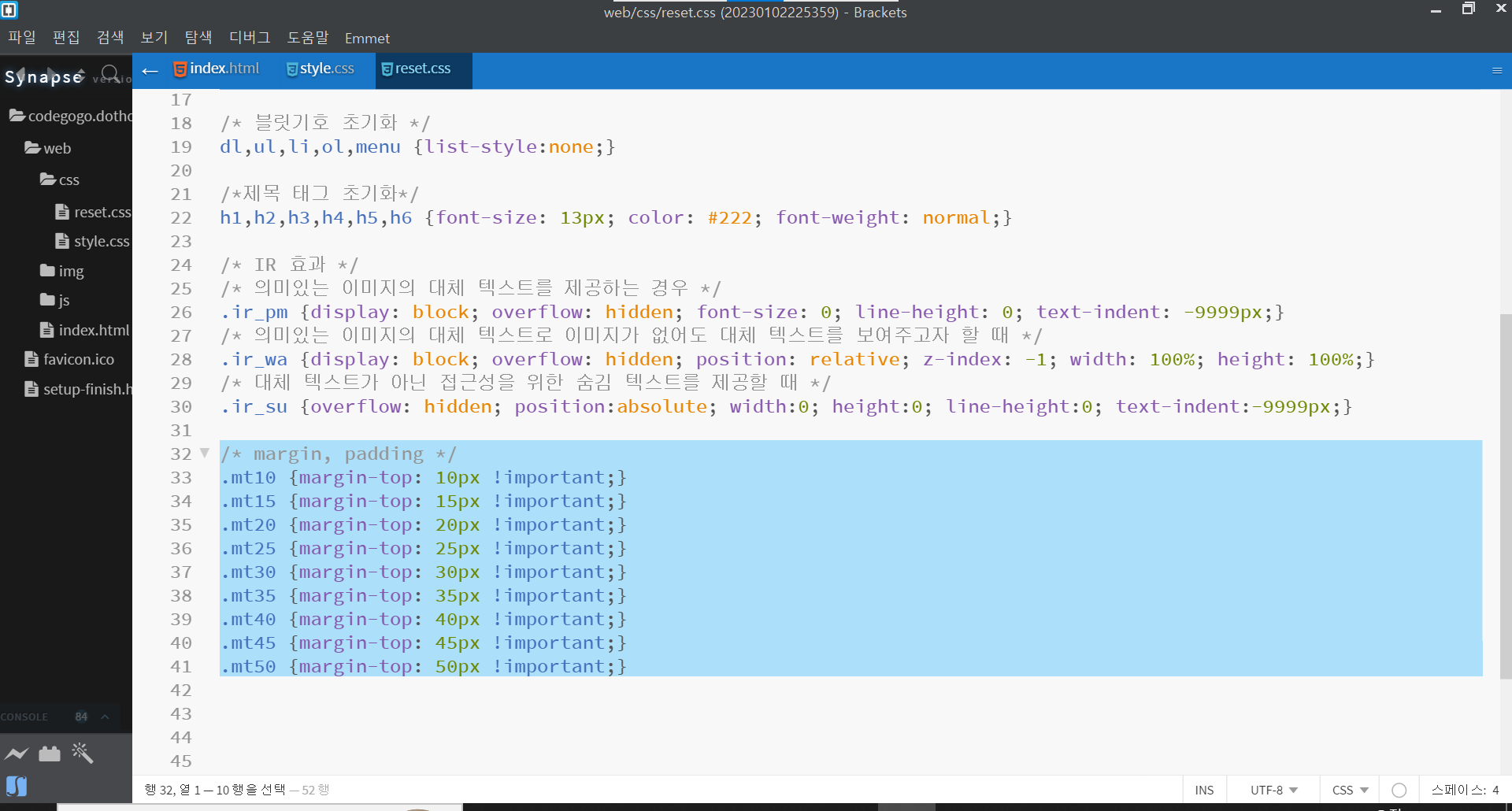Image resolution: width=1512 pixels, height=811 pixels.
Task: Click the CONSOLE label
Action: pyautogui.click(x=24, y=717)
